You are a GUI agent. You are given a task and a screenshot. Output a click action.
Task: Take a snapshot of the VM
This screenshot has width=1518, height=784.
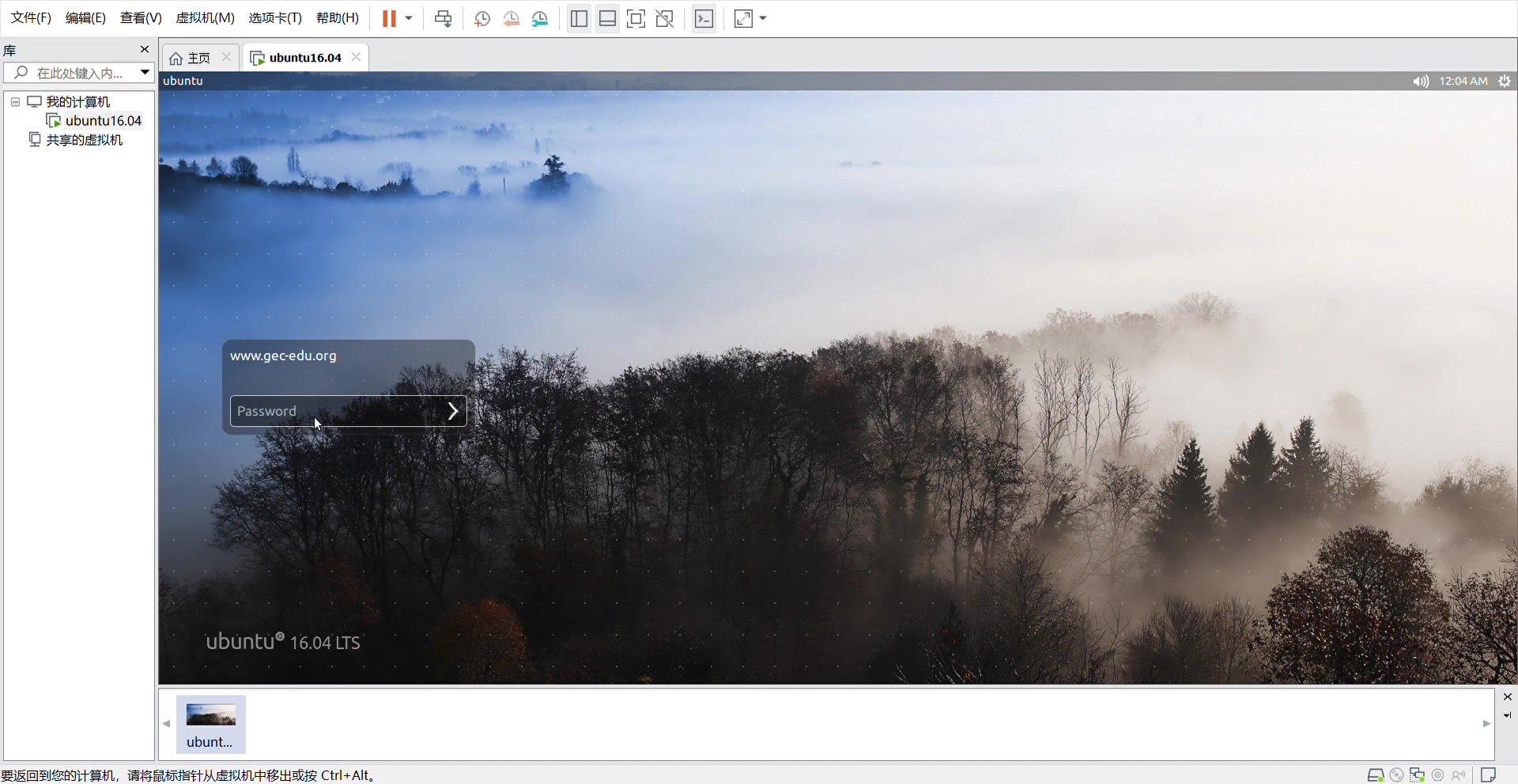(482, 18)
